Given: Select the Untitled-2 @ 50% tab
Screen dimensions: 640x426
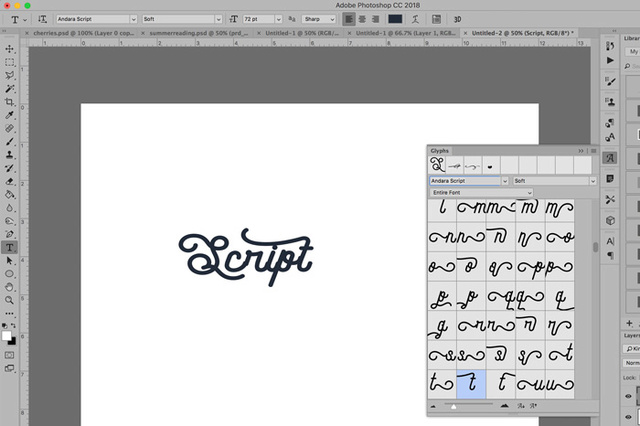Looking at the screenshot, I should coord(523,33).
